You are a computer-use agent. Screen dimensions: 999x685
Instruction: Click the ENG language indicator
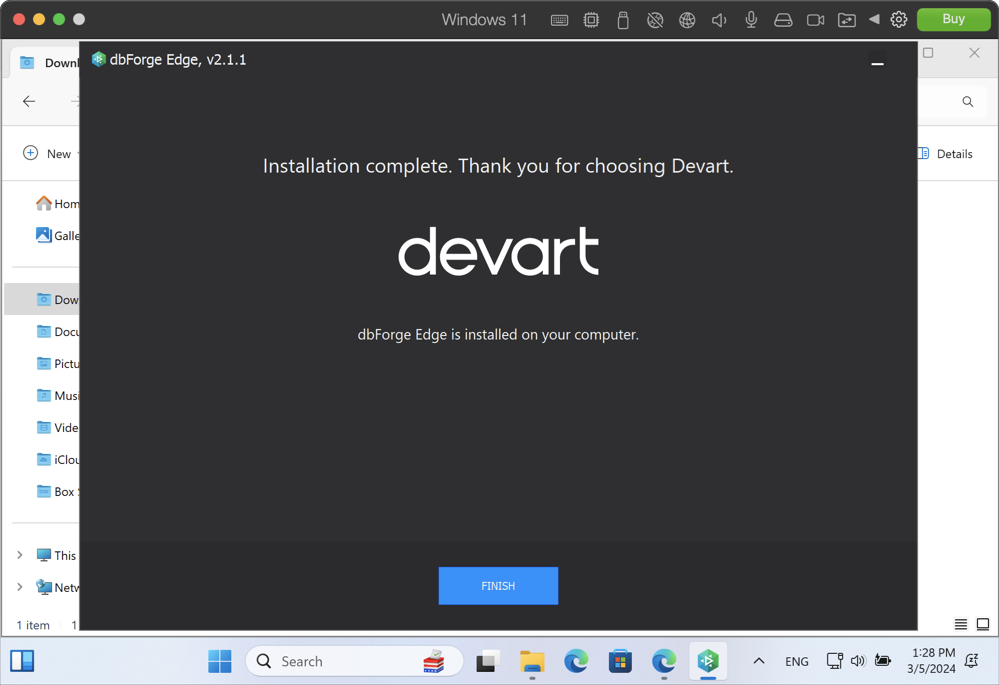[x=796, y=661]
